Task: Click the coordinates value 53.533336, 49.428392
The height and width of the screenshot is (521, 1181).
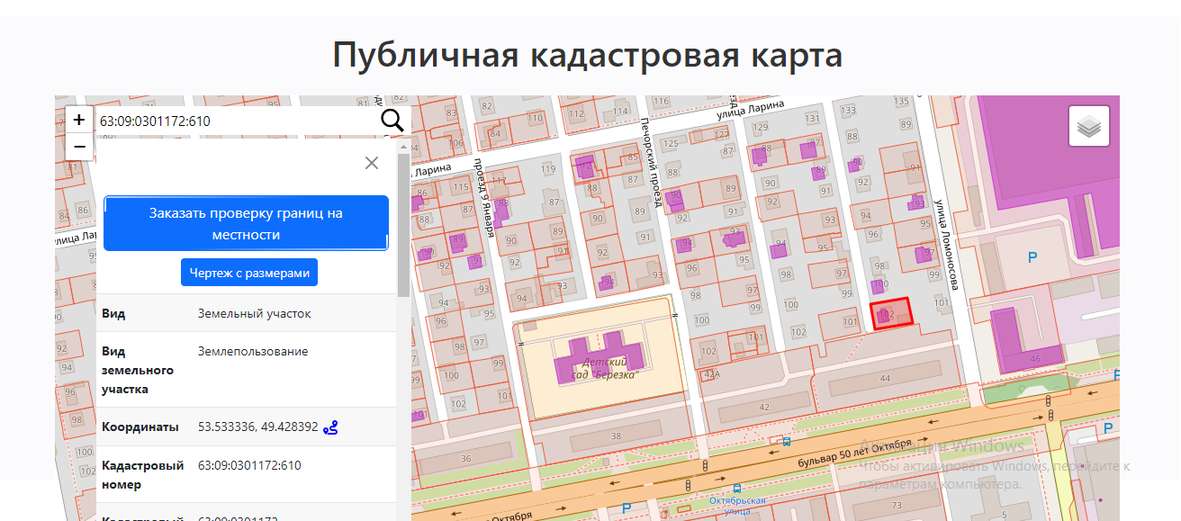Action: pyautogui.click(x=257, y=427)
